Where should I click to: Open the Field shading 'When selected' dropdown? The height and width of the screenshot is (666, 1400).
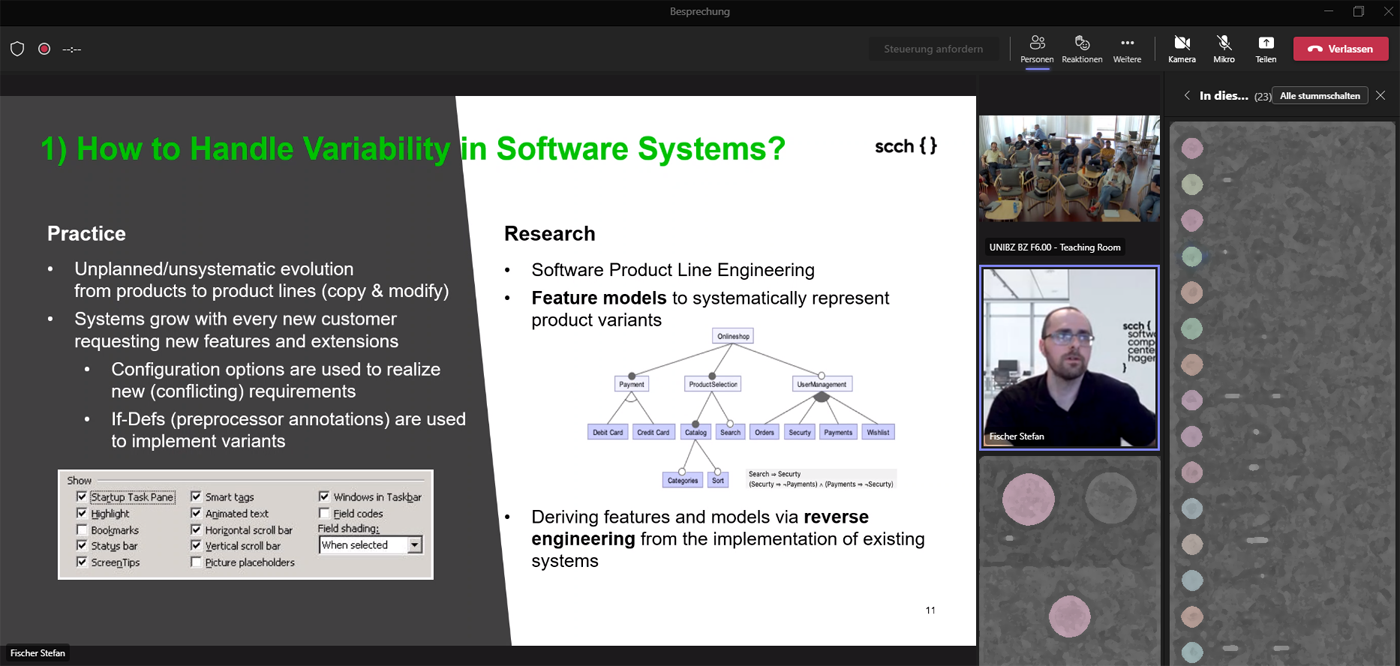[x=415, y=545]
